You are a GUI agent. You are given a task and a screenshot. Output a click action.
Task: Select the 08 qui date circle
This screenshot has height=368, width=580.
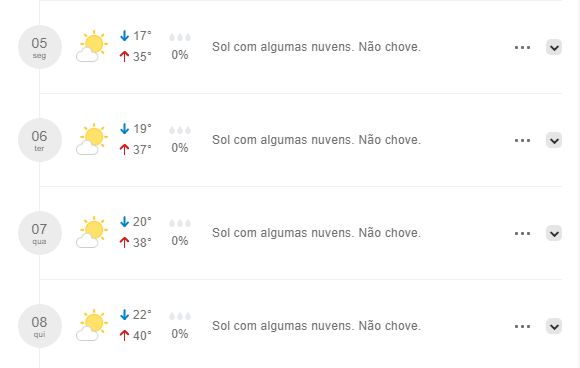(40, 326)
